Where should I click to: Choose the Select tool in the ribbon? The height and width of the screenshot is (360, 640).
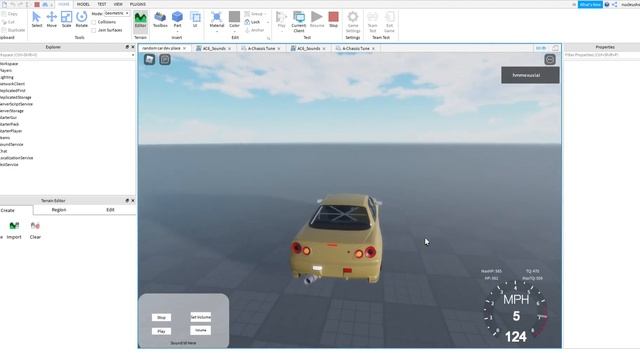click(37, 20)
